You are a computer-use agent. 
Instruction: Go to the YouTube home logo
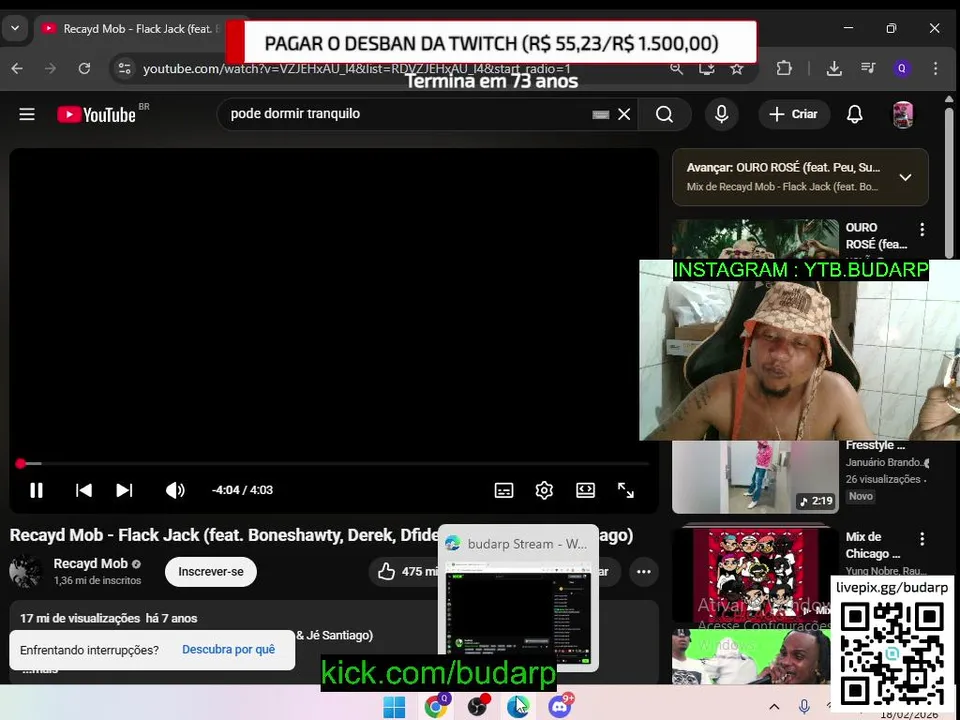click(97, 114)
